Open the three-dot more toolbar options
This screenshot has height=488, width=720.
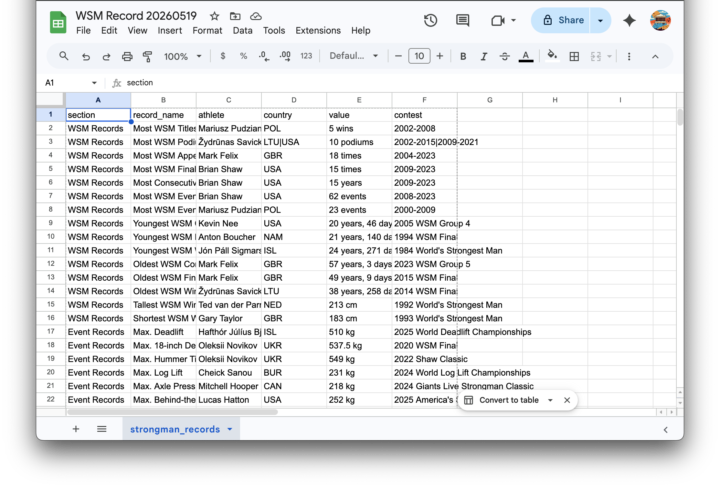pyautogui.click(x=629, y=56)
